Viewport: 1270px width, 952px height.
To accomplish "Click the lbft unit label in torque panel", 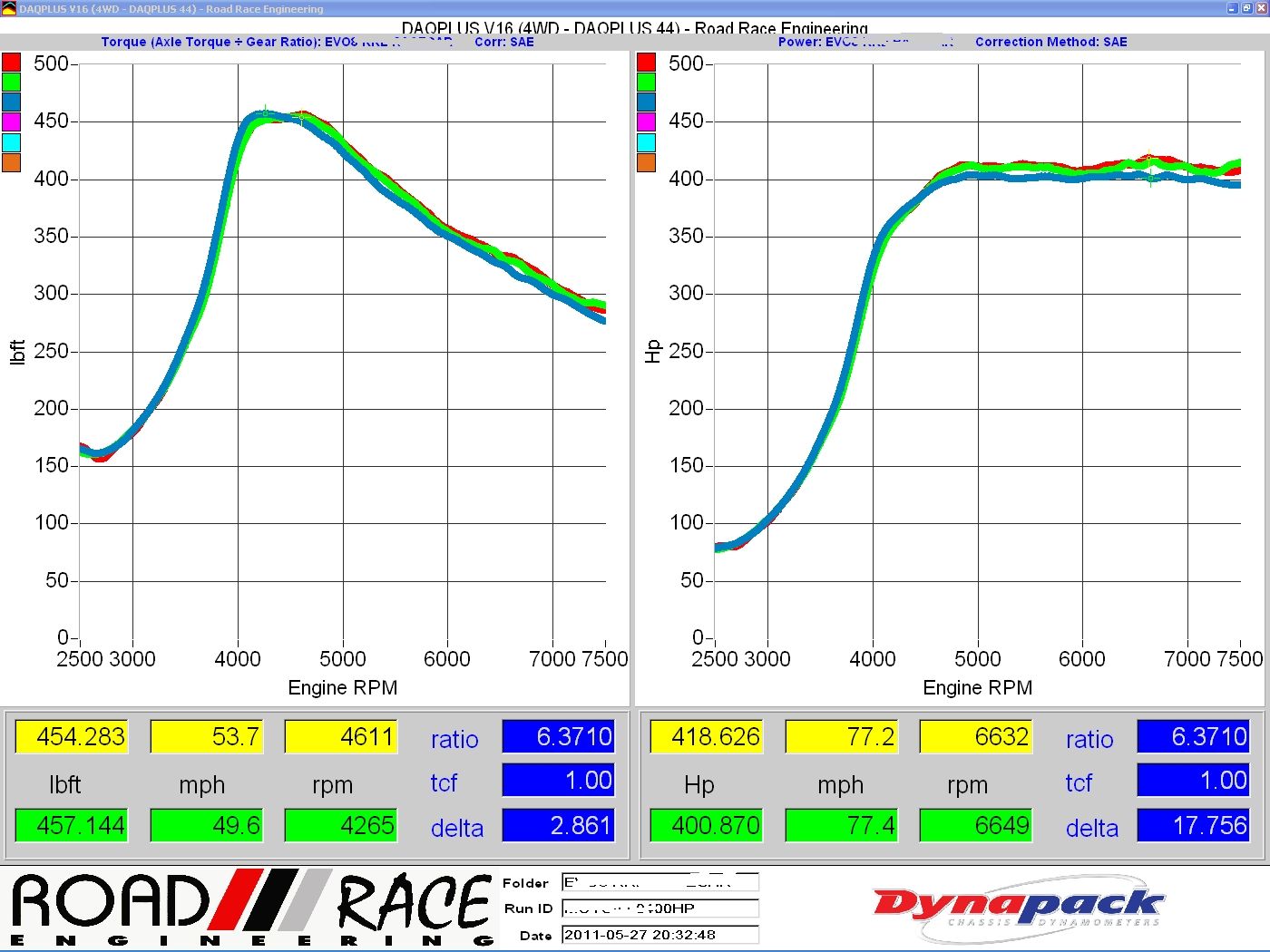I will point(65,784).
